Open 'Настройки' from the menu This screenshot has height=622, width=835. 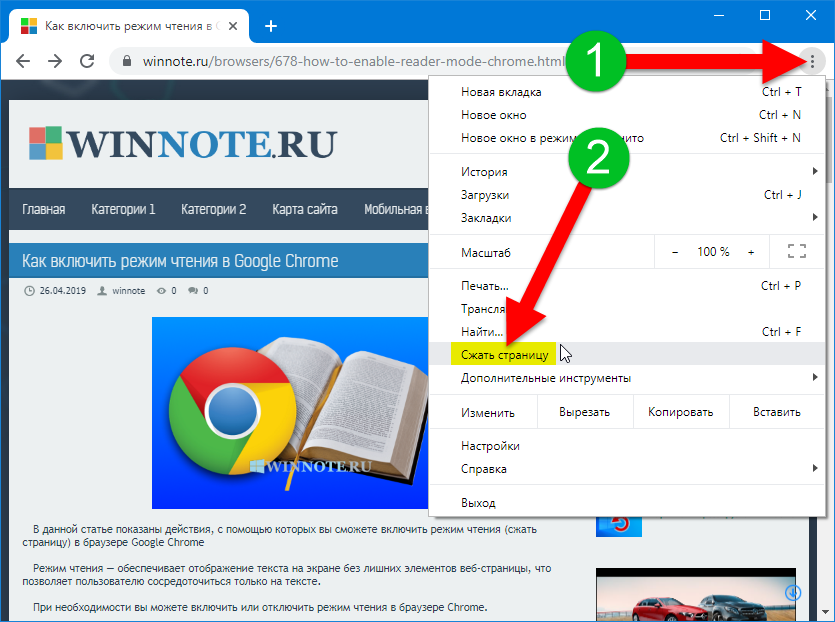point(627,446)
